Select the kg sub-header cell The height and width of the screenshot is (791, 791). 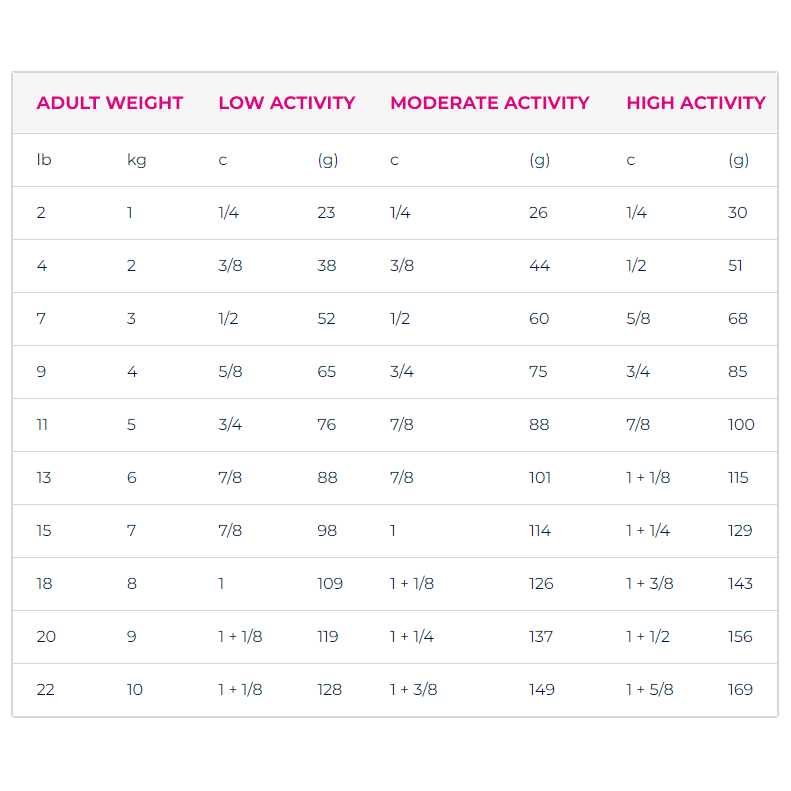(x=136, y=160)
